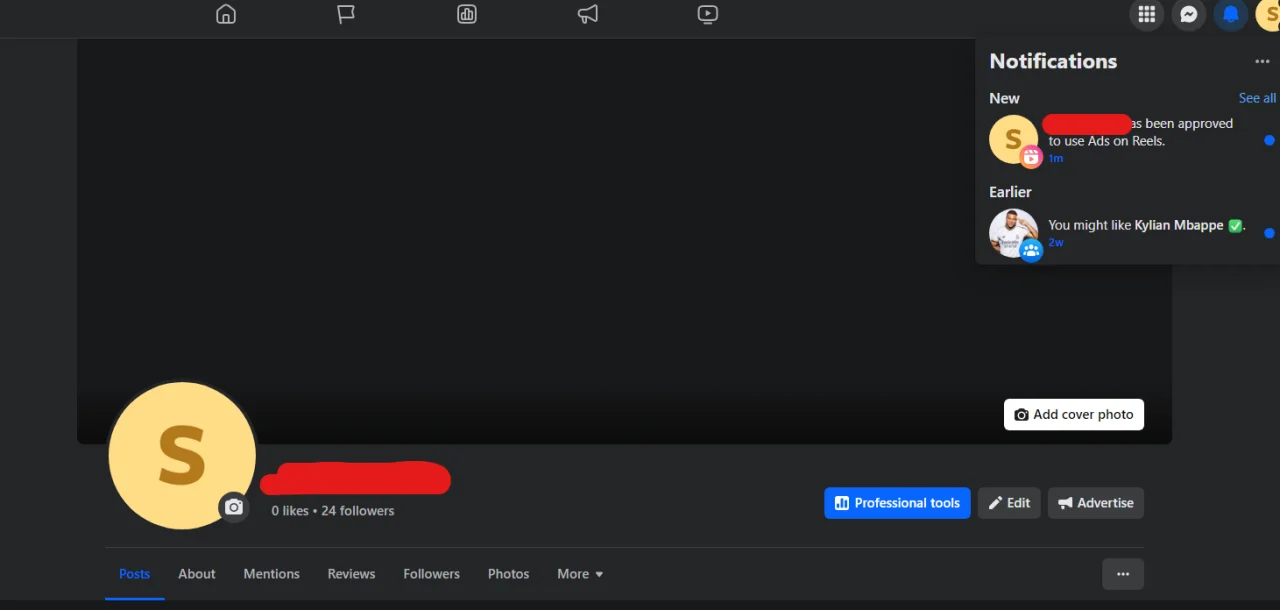Screen dimensions: 1280x610
Task: Open the Insights chart icon
Action: click(467, 14)
